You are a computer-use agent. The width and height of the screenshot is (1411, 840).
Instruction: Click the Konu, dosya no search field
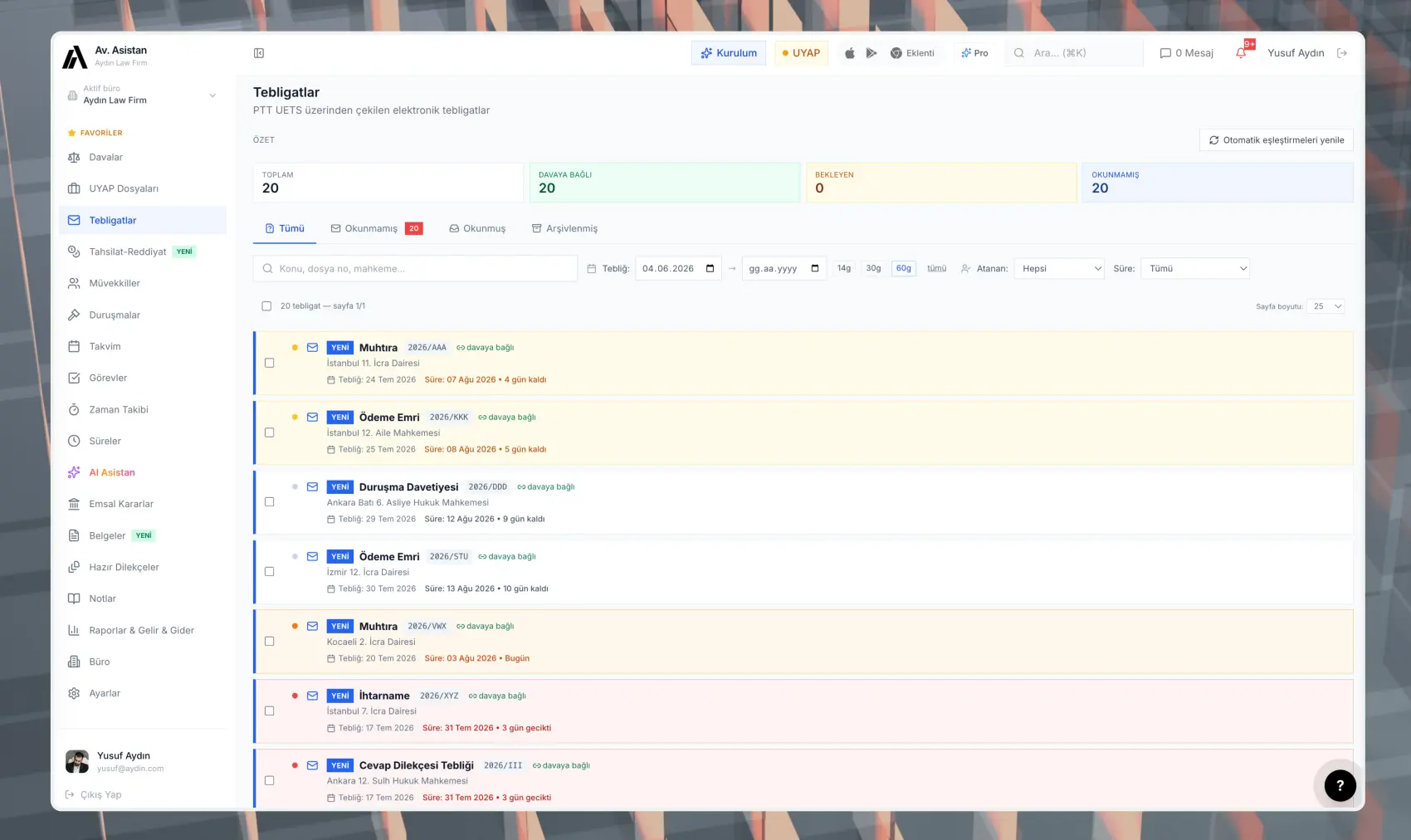(415, 269)
